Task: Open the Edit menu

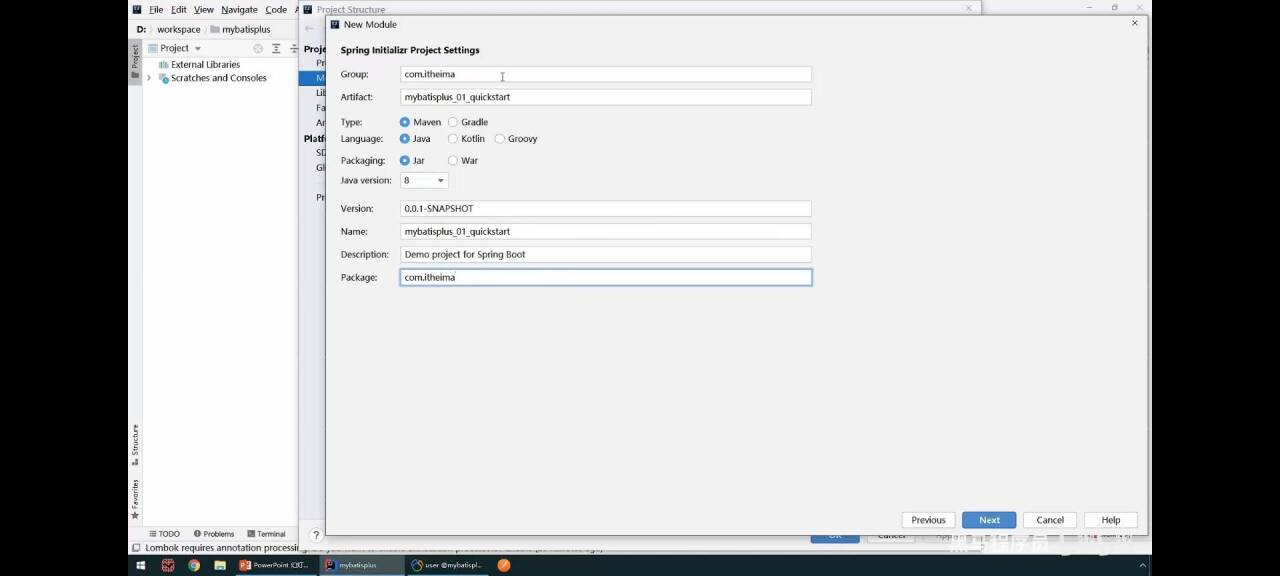Action: click(x=178, y=9)
